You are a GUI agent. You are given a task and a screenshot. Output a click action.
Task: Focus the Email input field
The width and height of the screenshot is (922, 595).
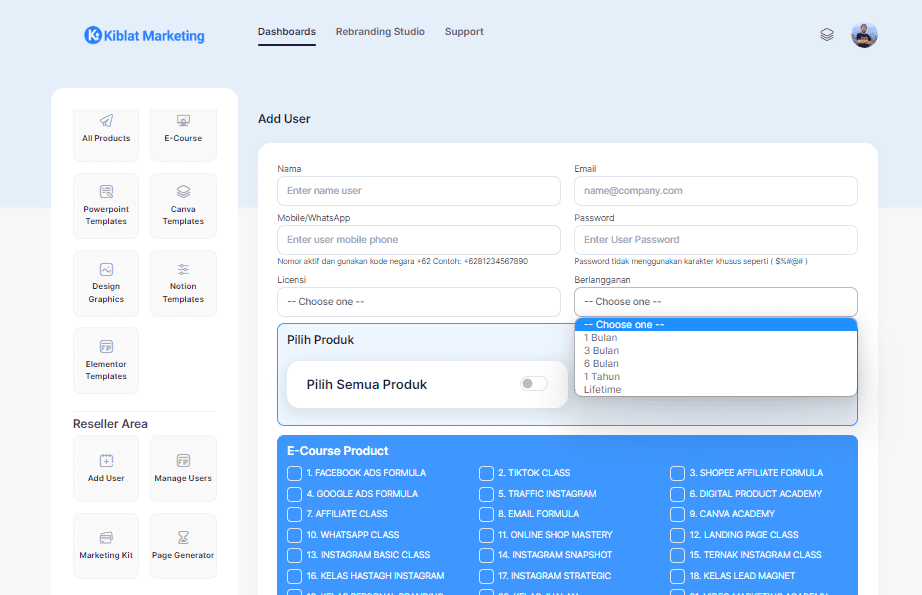[x=716, y=191]
